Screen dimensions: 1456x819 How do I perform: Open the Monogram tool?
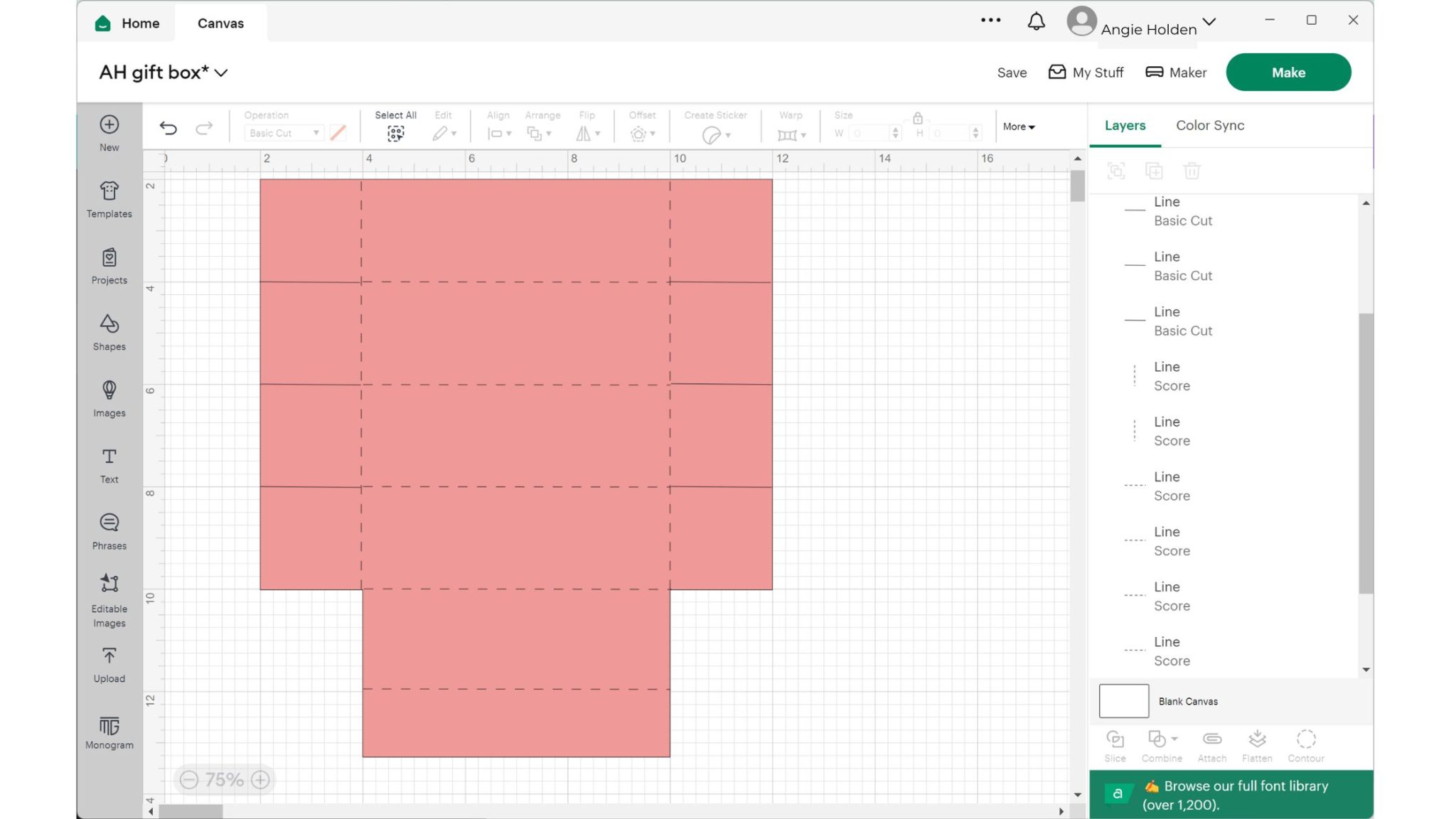(109, 732)
